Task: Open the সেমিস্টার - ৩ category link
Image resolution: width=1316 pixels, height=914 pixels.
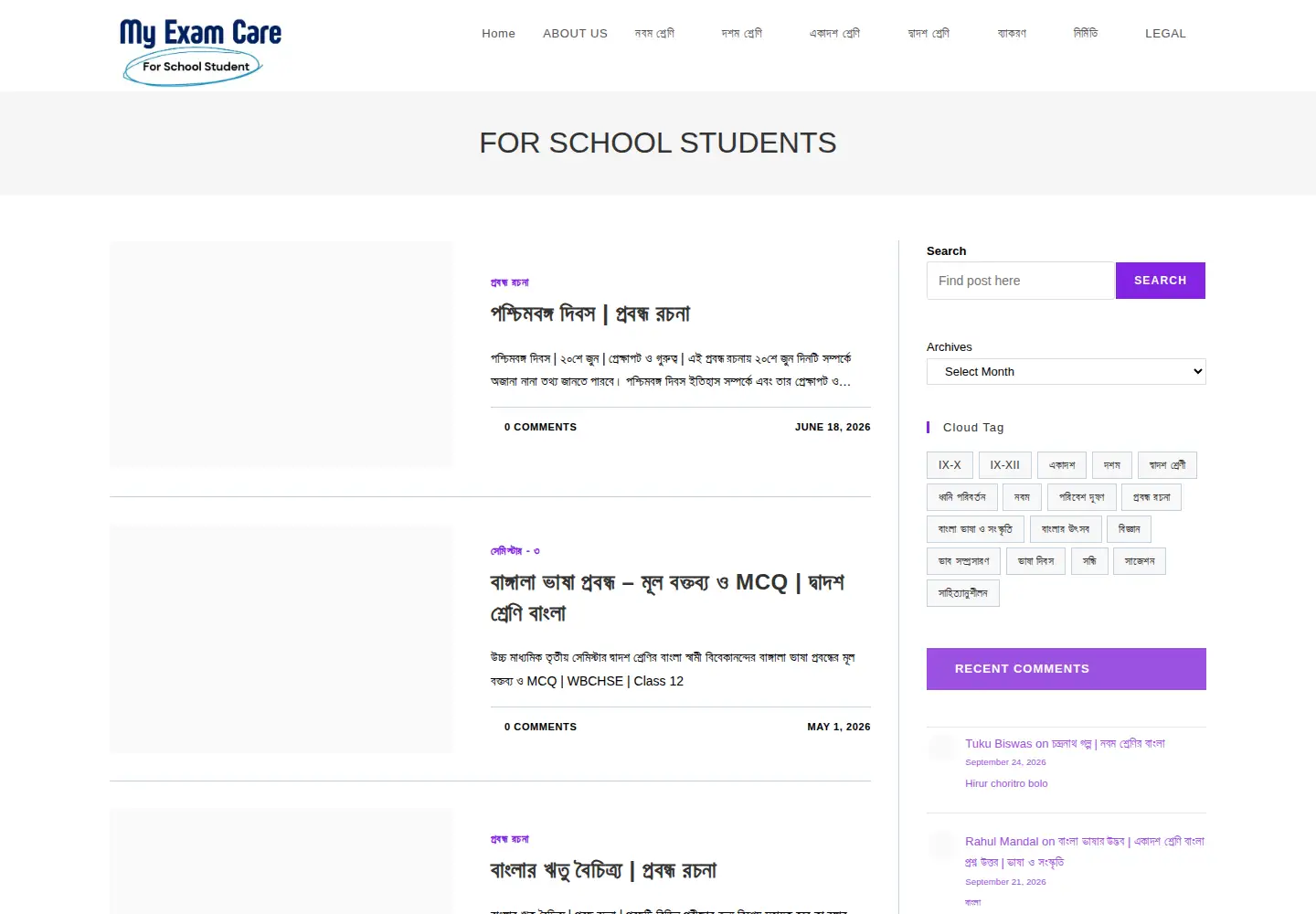Action: click(x=515, y=551)
